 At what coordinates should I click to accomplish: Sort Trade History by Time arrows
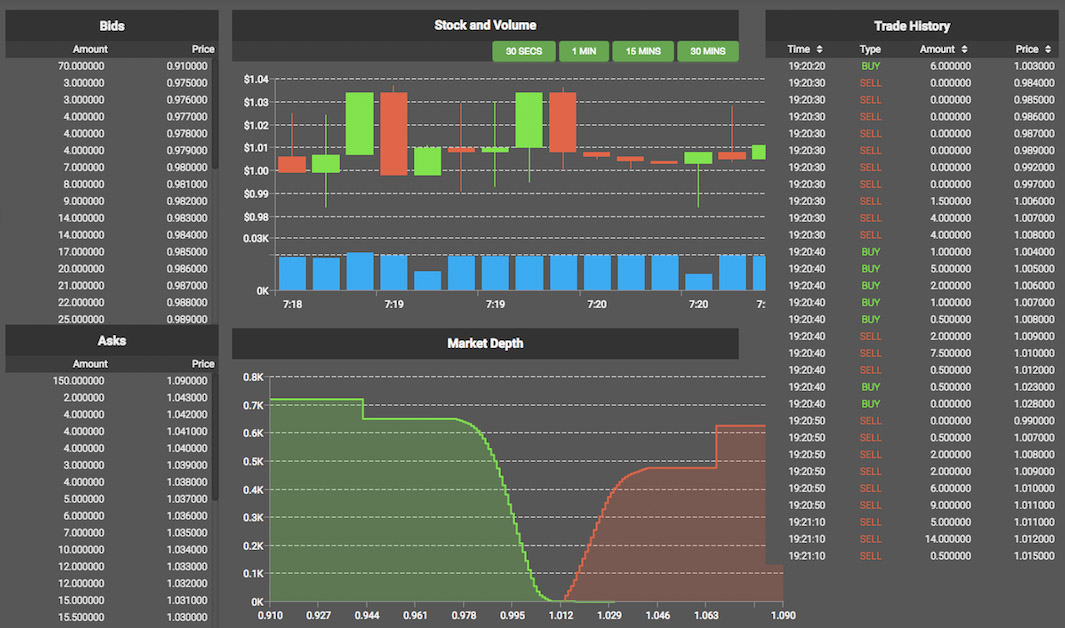[819, 50]
